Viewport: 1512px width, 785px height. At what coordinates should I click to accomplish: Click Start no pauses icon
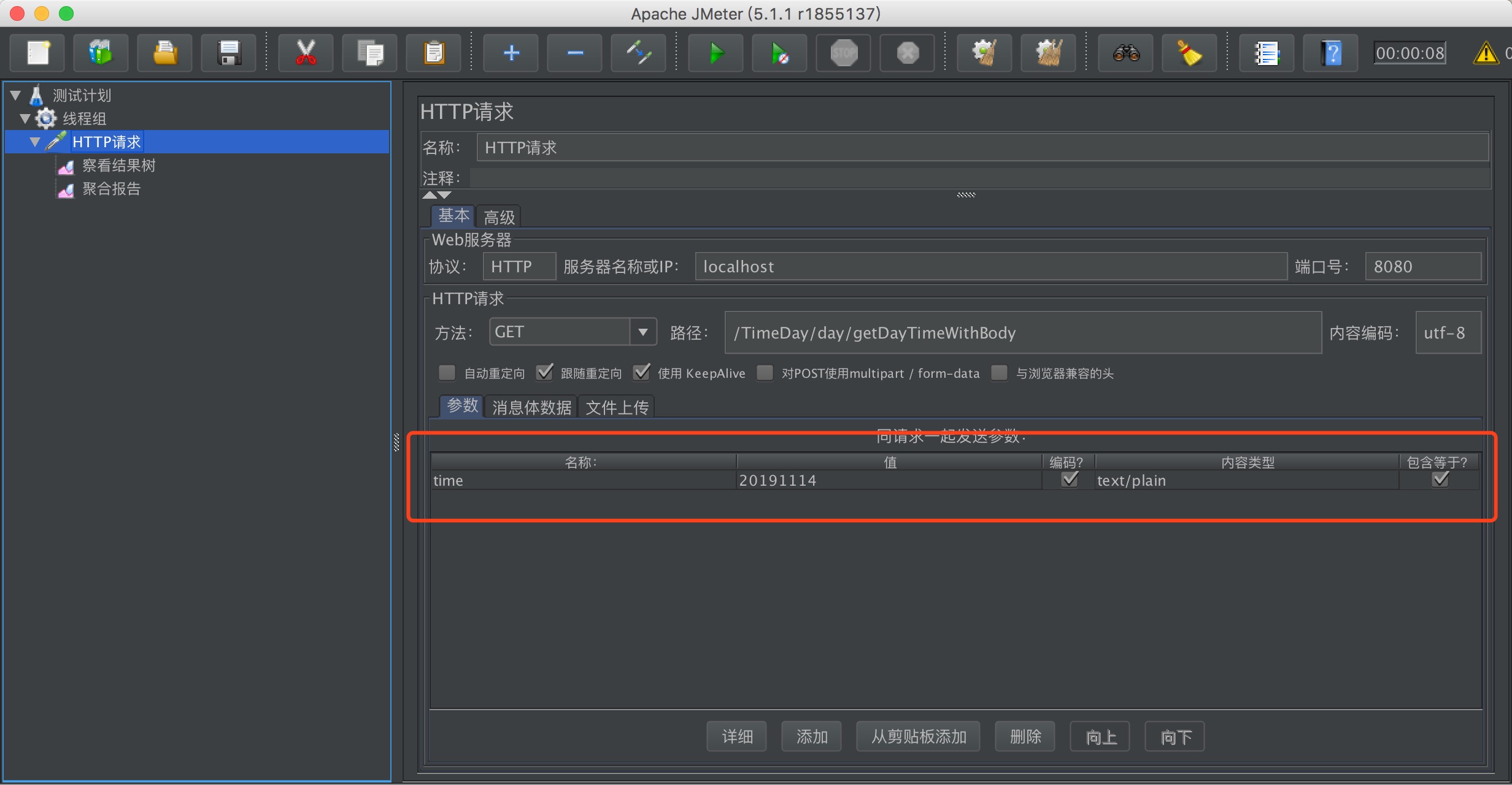click(779, 53)
